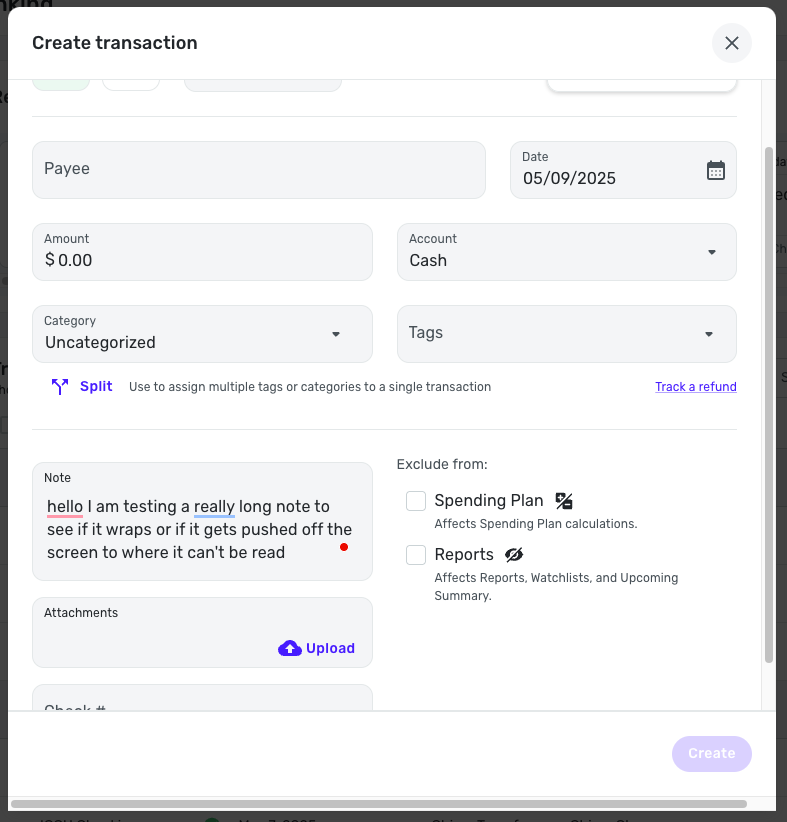Focus the Payee input field

click(258, 170)
